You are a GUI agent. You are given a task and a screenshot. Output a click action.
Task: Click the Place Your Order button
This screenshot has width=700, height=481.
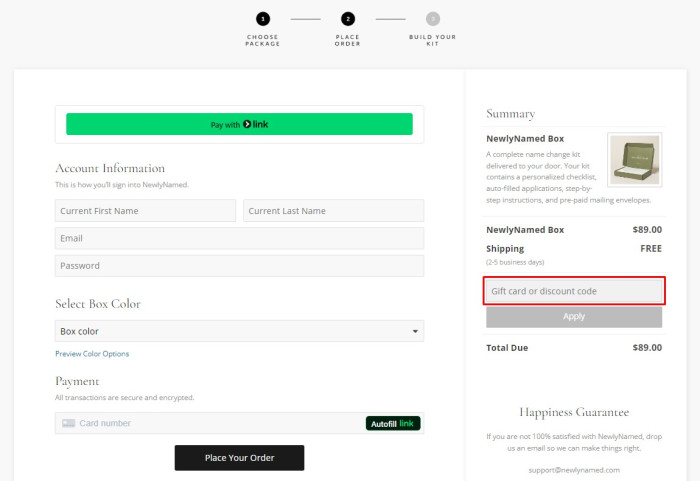[x=239, y=458]
